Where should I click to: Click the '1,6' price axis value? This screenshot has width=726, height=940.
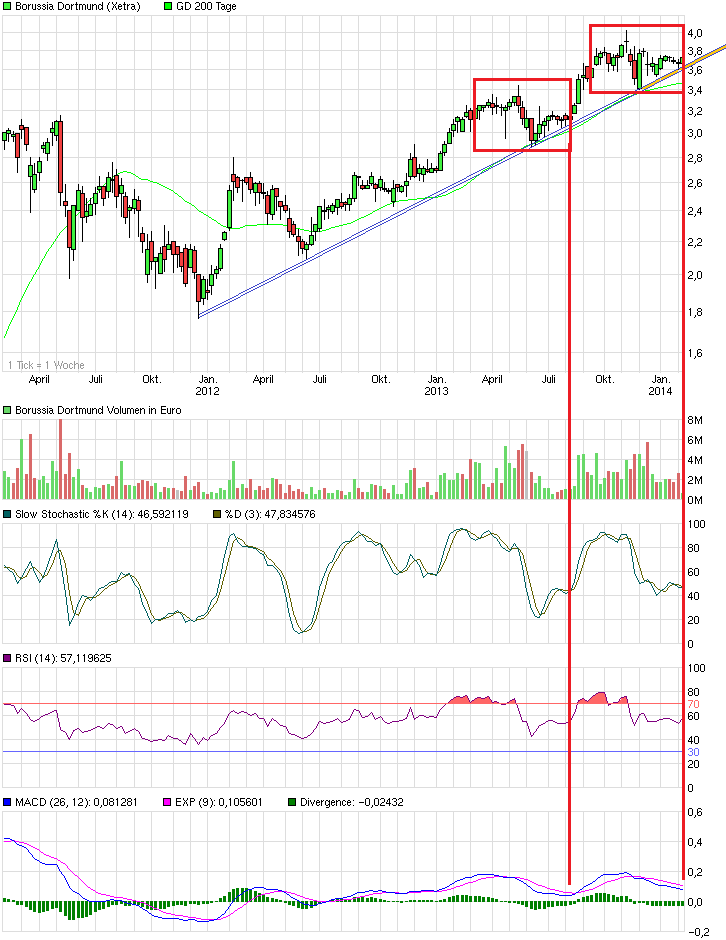point(695,354)
